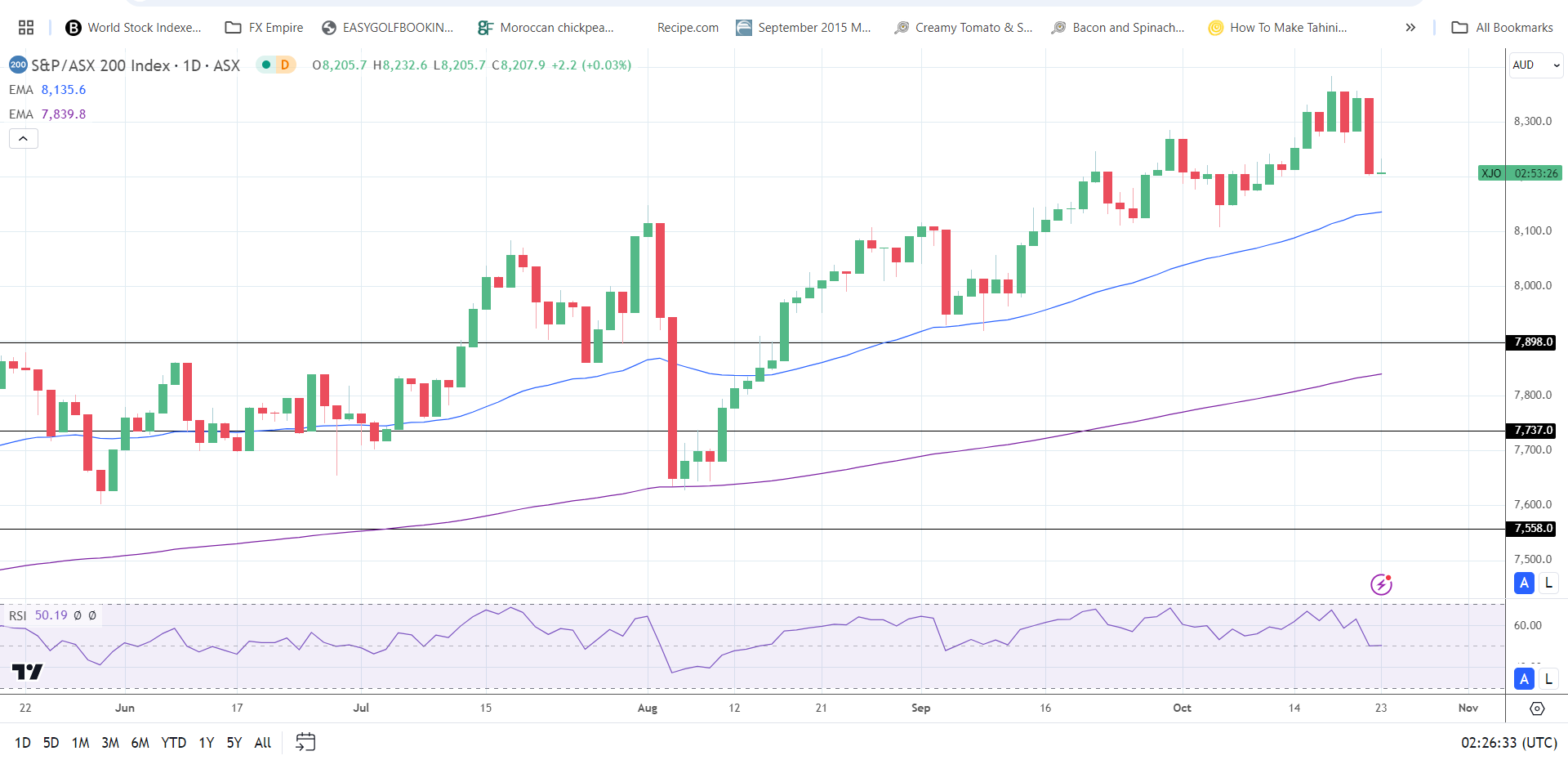Toggle the green market status dot indicator
Viewport: 1568px width, 760px height.
tap(266, 65)
